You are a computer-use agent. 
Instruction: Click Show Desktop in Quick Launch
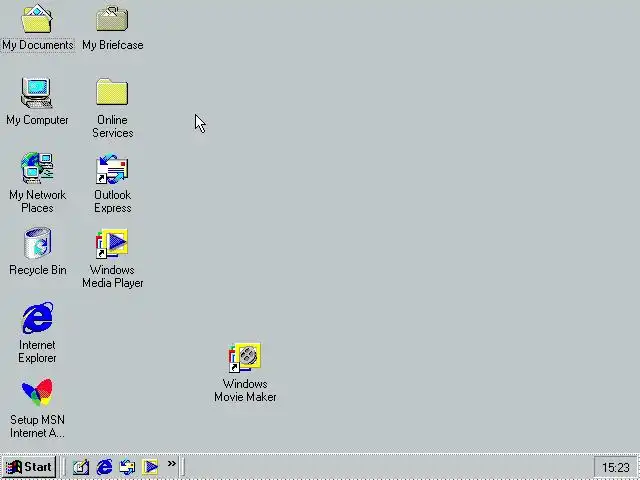pos(81,467)
